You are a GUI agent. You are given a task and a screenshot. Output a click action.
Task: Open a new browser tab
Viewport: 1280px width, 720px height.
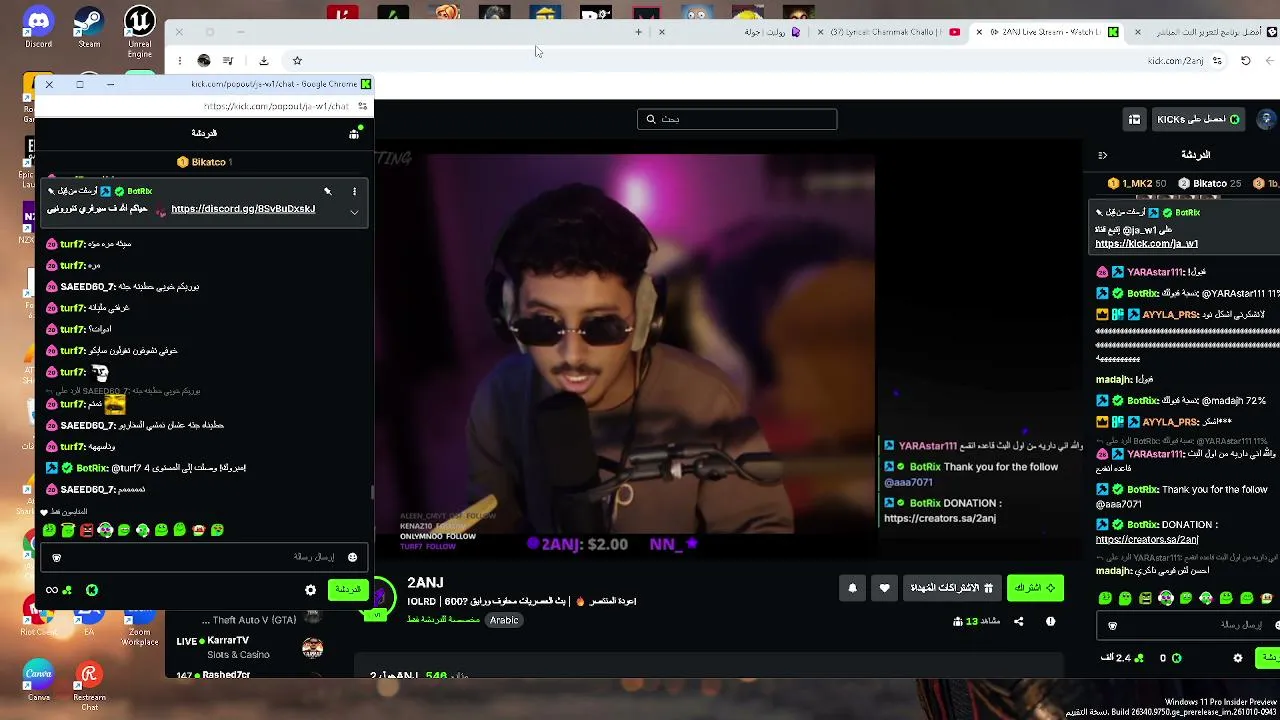tap(638, 32)
